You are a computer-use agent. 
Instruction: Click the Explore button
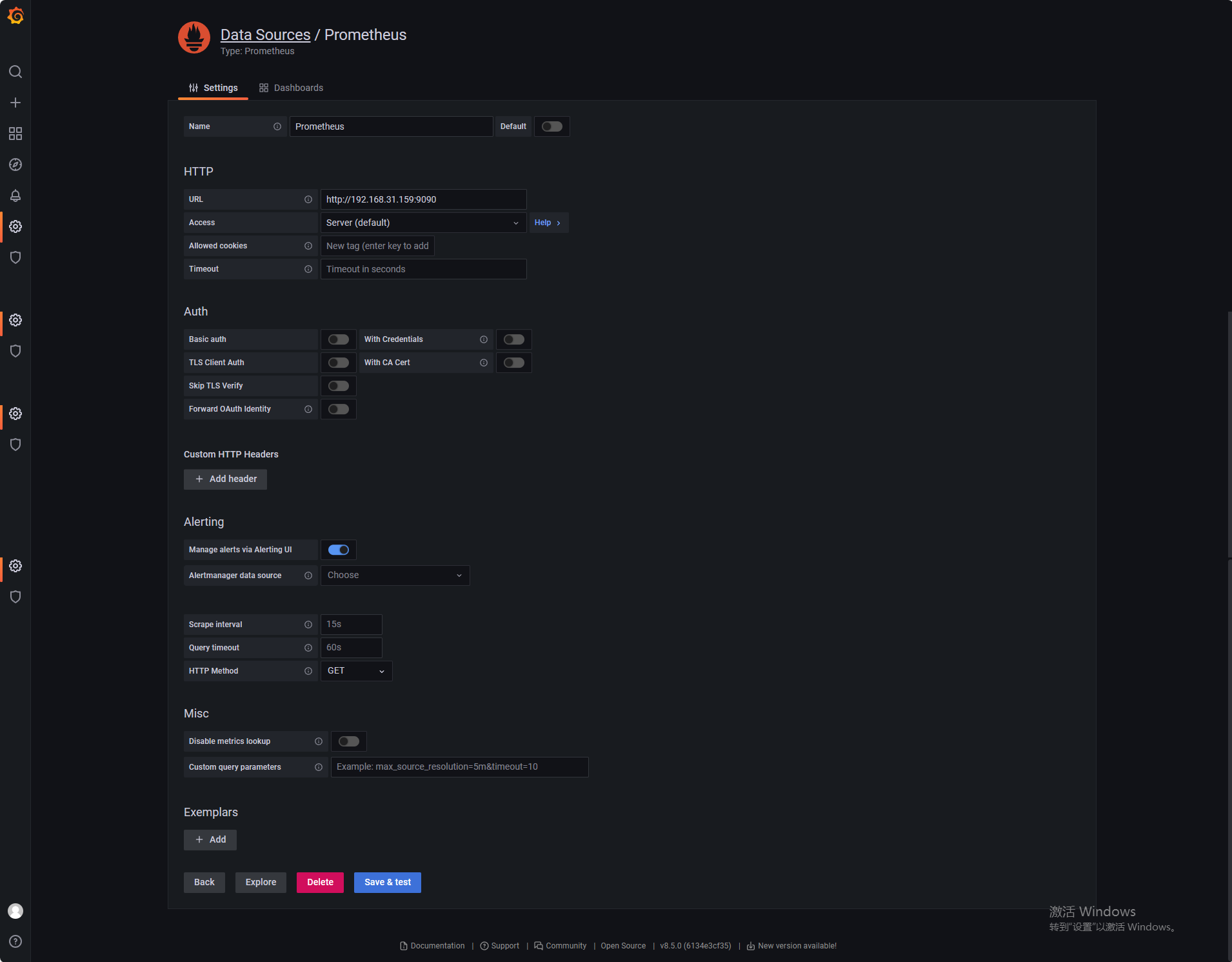[x=261, y=883]
